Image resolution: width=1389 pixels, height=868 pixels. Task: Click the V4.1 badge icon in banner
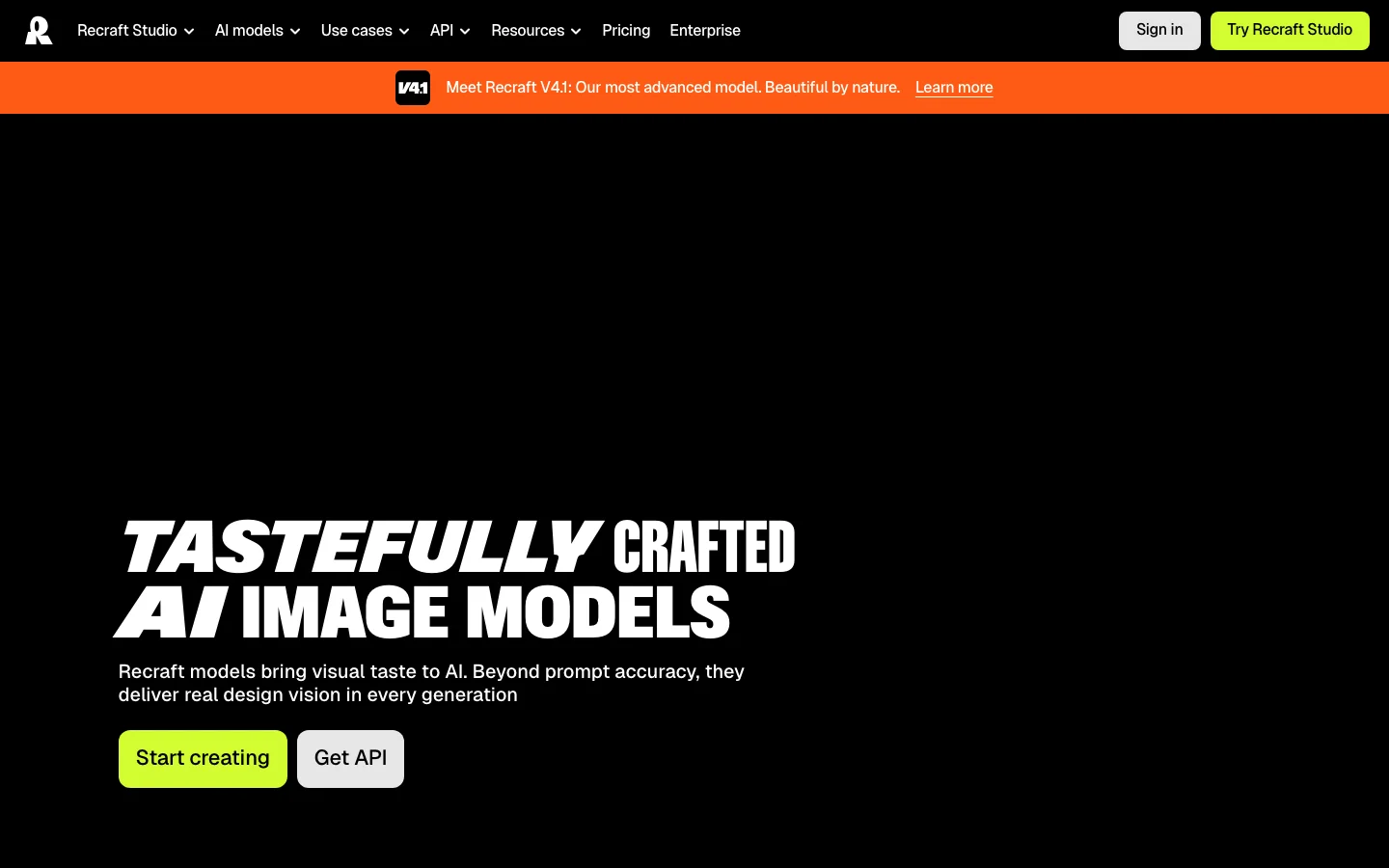(413, 88)
